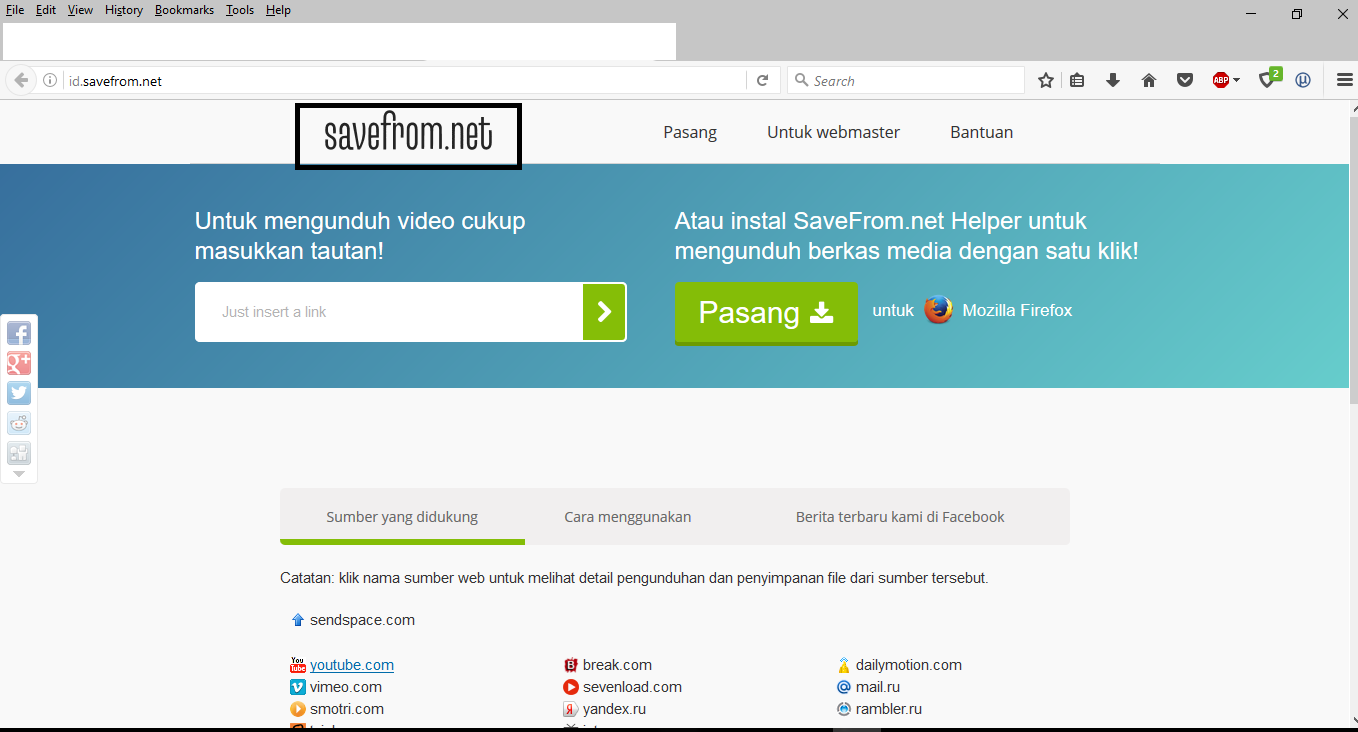Open the Bookmarks menu
This screenshot has height=732, width=1358.
pos(184,10)
